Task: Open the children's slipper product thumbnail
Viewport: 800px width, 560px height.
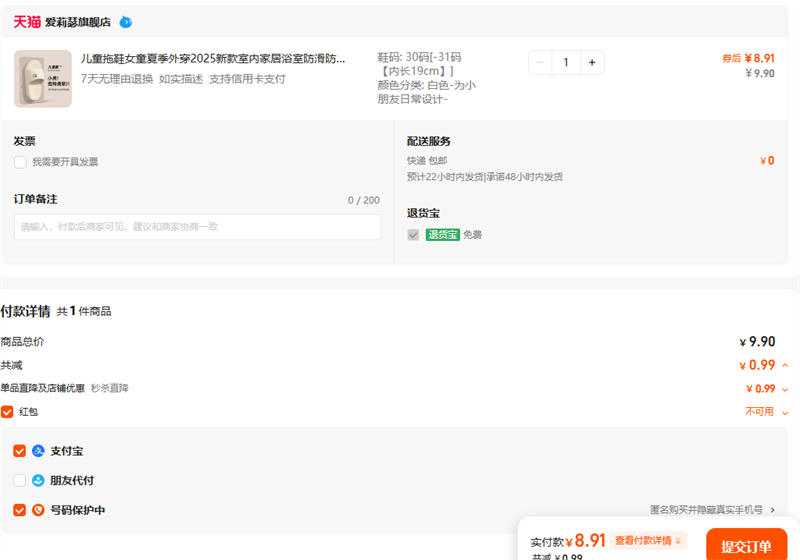Action: tap(42, 78)
